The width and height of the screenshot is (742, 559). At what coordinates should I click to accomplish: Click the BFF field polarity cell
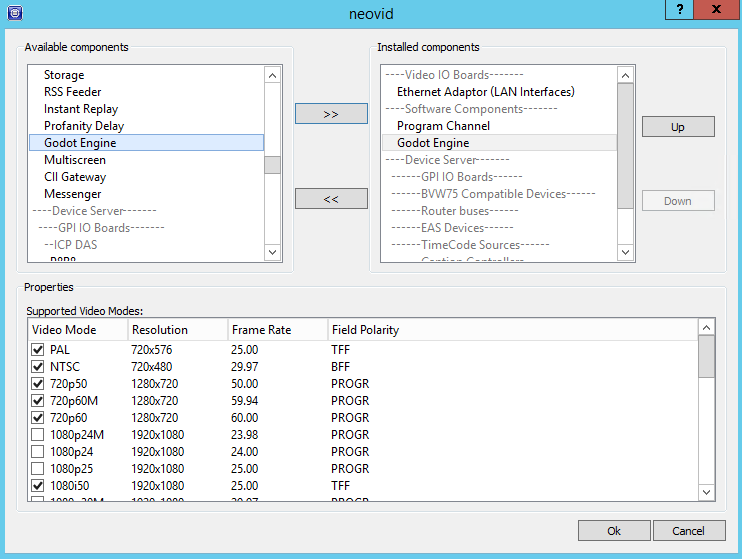(340, 367)
